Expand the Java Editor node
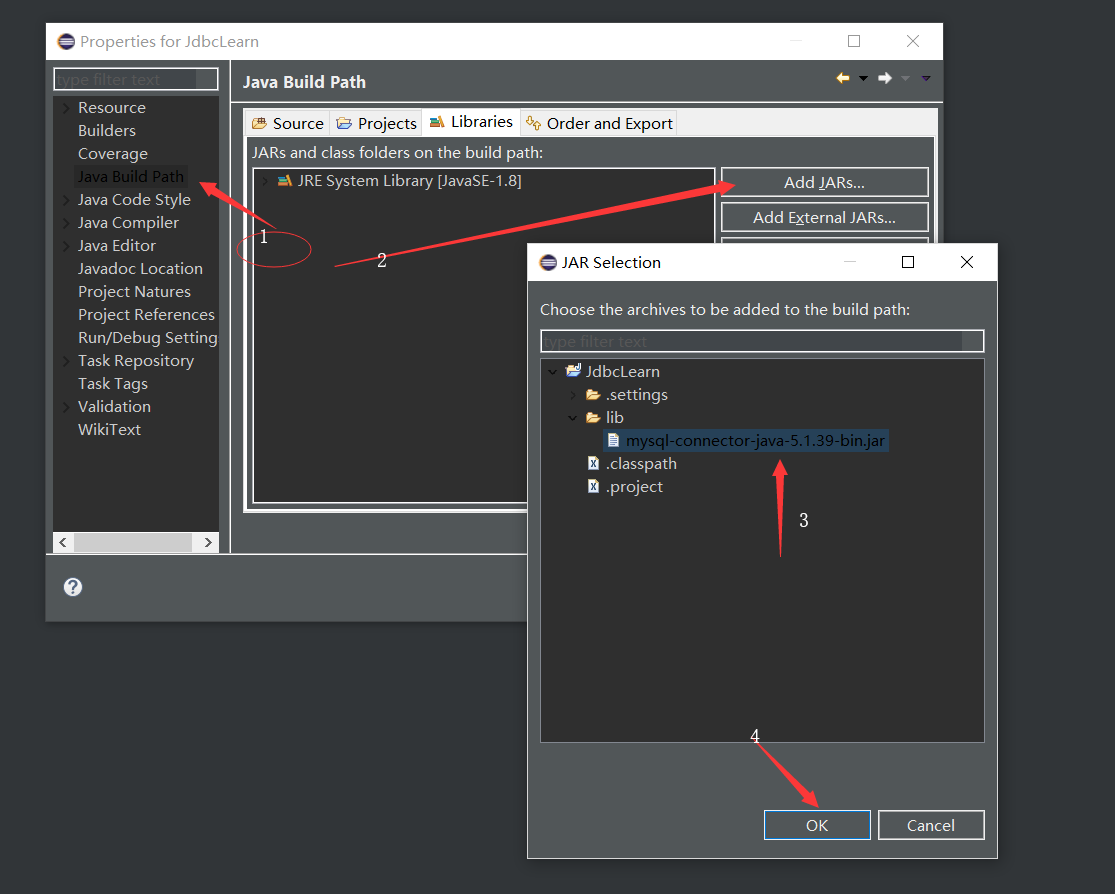 [x=66, y=246]
